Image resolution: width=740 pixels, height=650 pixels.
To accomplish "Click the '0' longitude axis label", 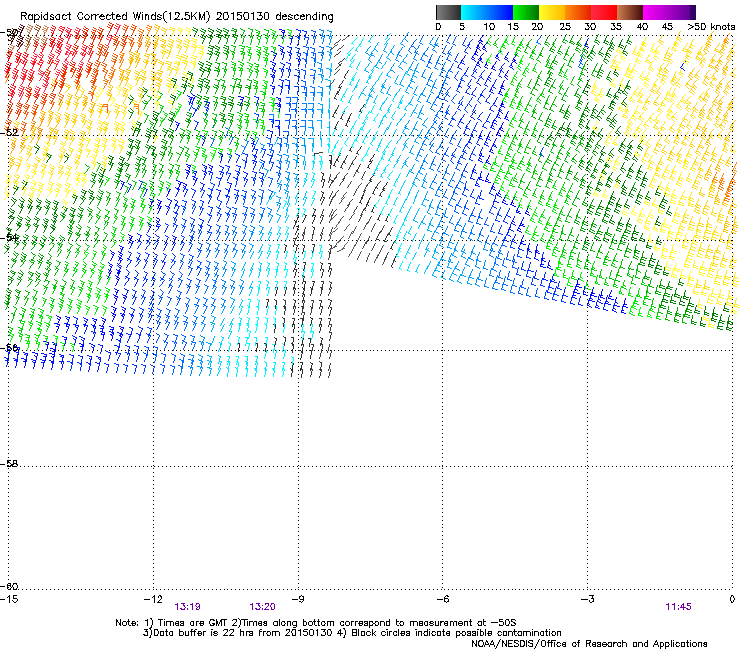I will pyautogui.click(x=732, y=599).
